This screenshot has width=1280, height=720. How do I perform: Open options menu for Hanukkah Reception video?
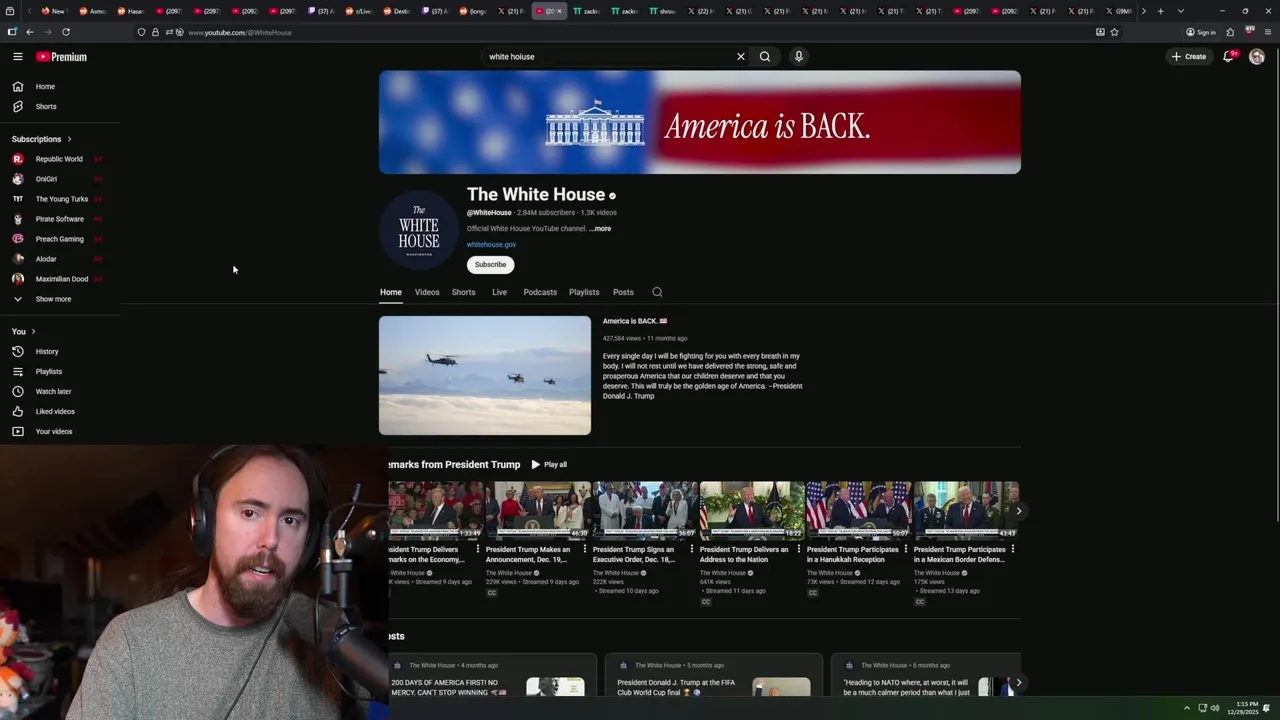pos(906,549)
